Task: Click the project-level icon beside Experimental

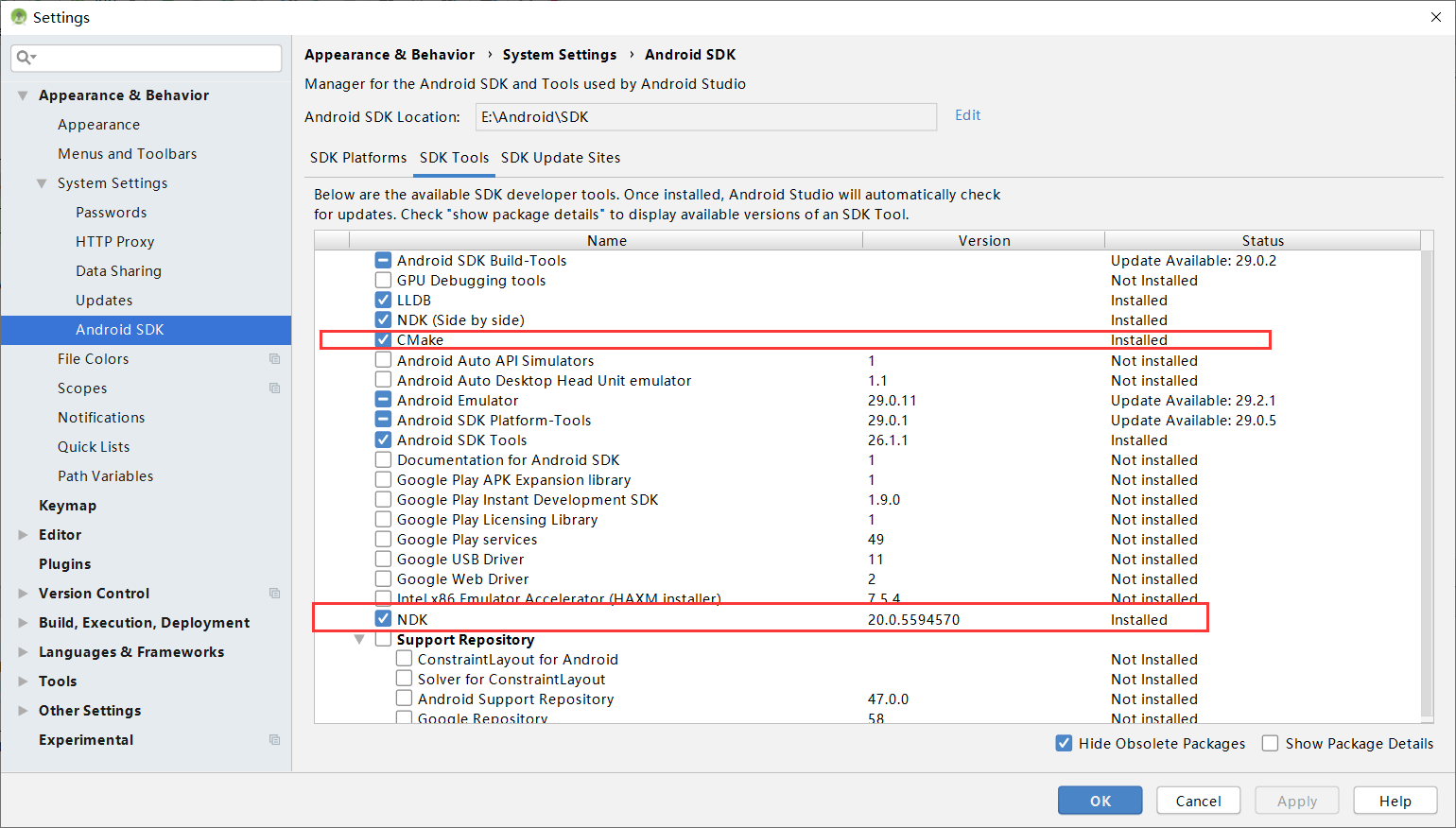Action: [274, 740]
